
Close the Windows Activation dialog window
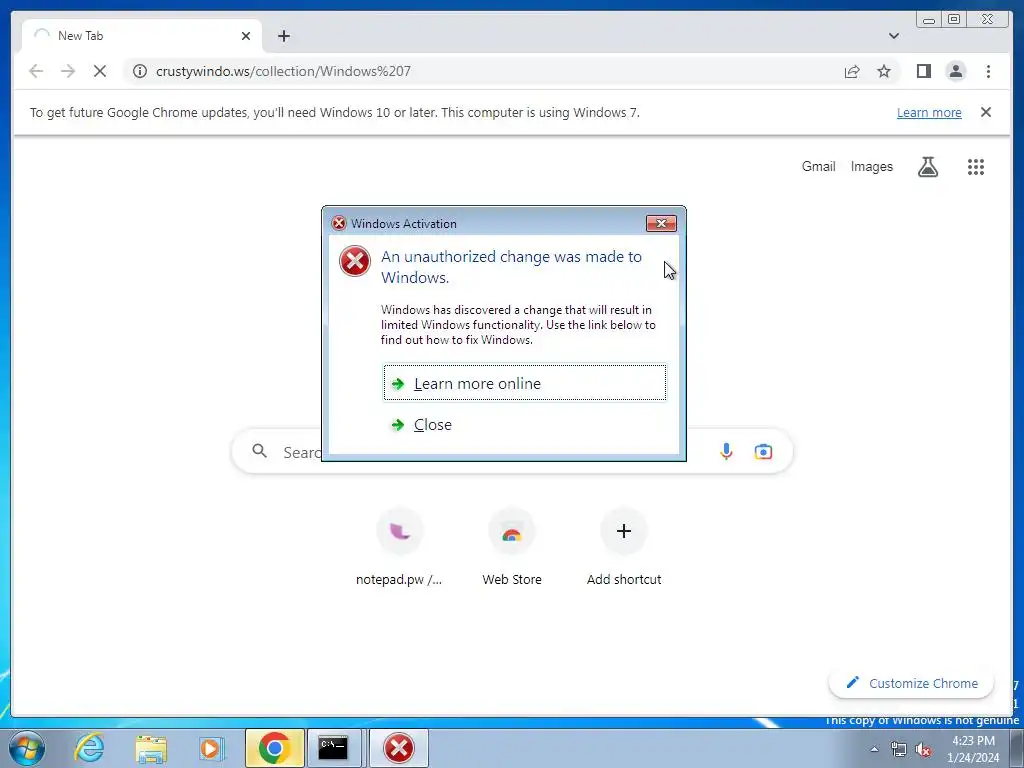661,223
